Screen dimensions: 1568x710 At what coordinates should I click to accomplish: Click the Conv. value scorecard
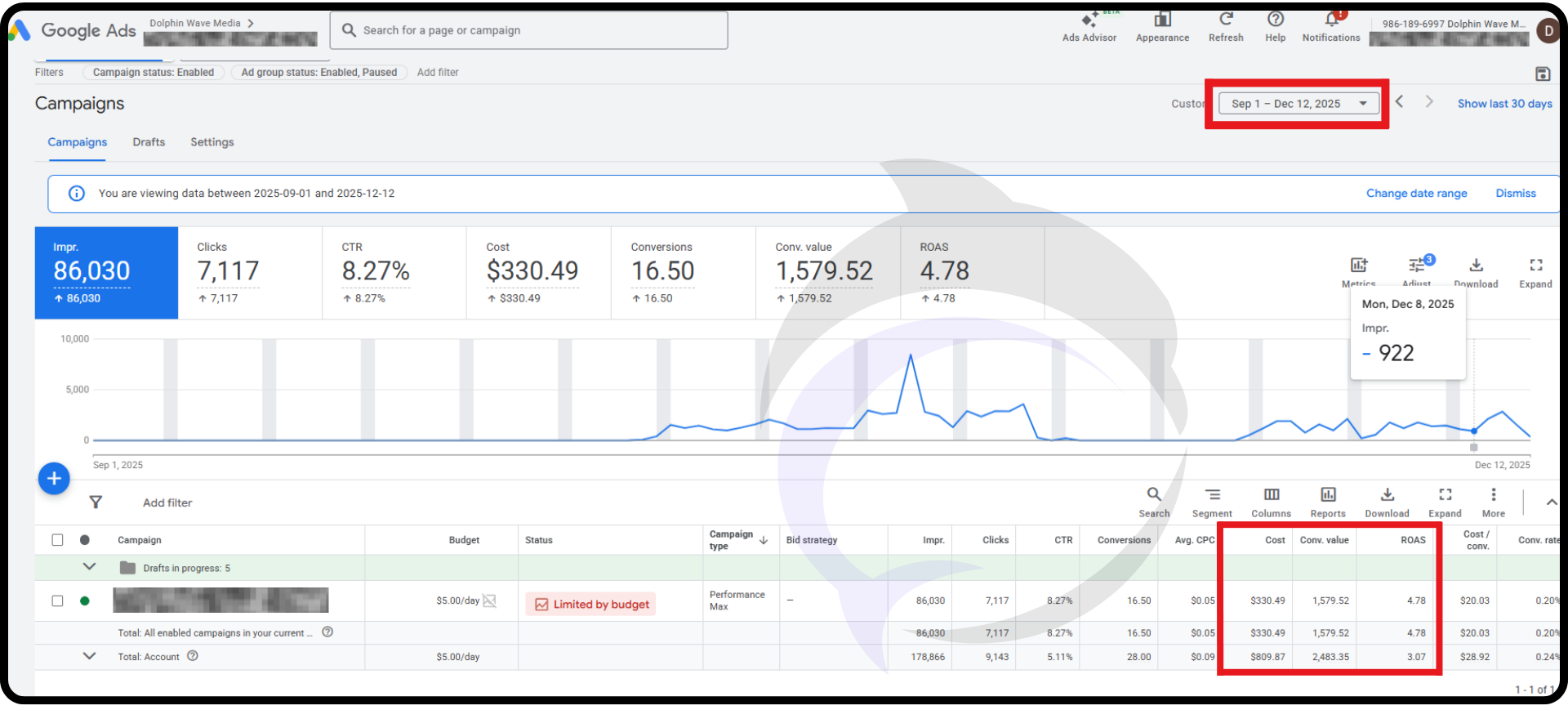tap(828, 273)
